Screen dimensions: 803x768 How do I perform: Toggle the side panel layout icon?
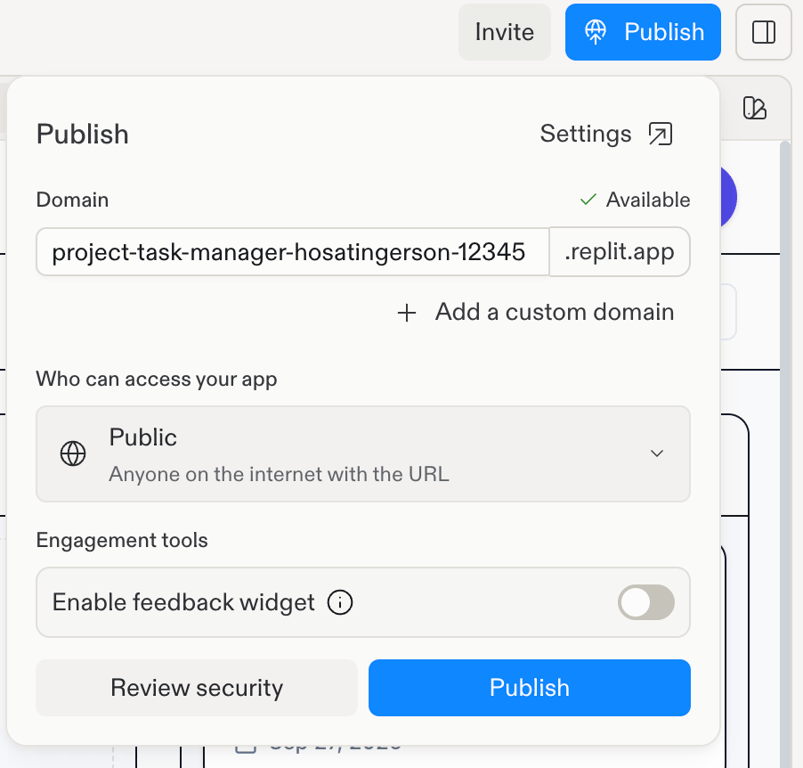(x=763, y=32)
